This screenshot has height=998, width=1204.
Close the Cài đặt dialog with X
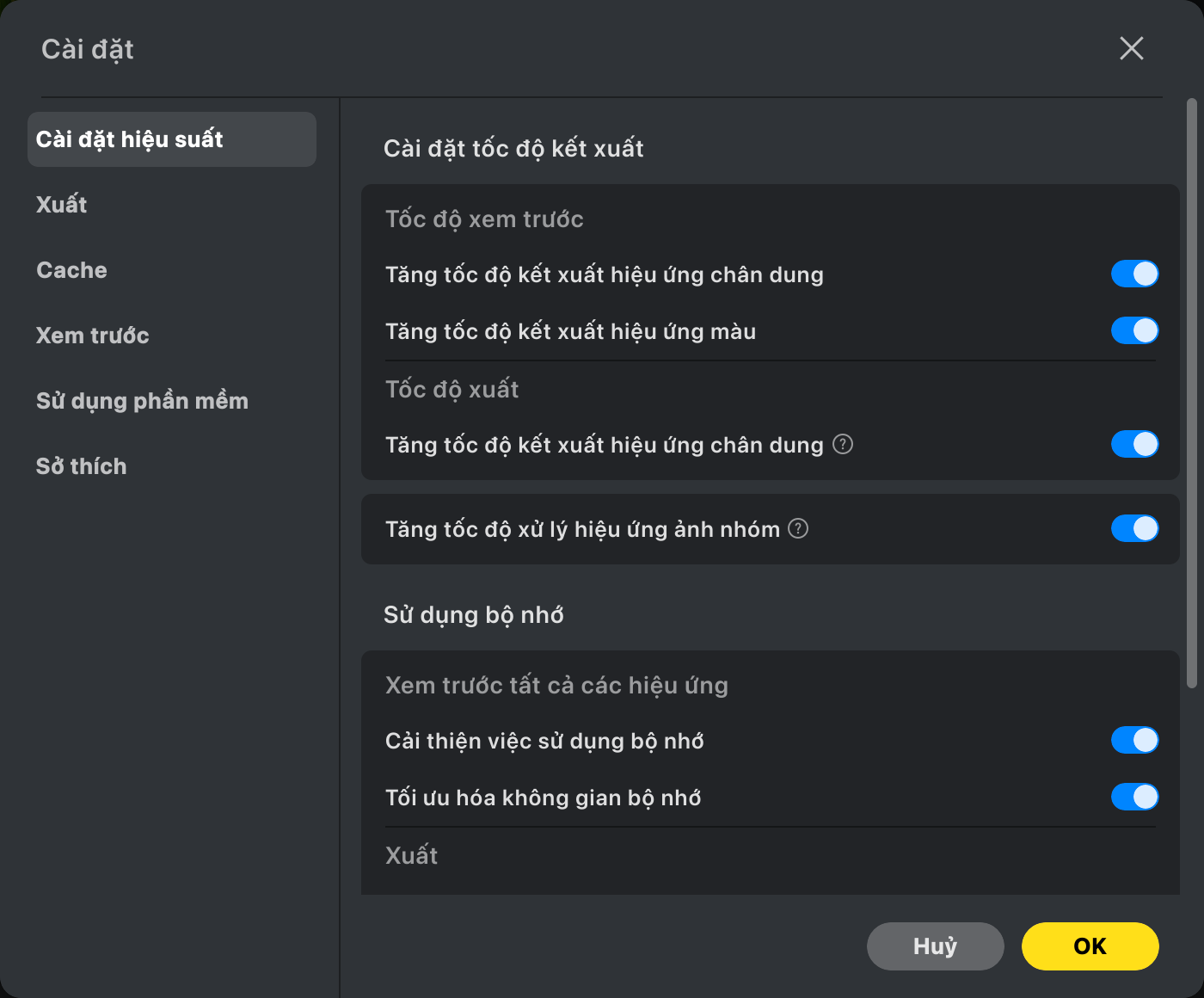[x=1132, y=48]
